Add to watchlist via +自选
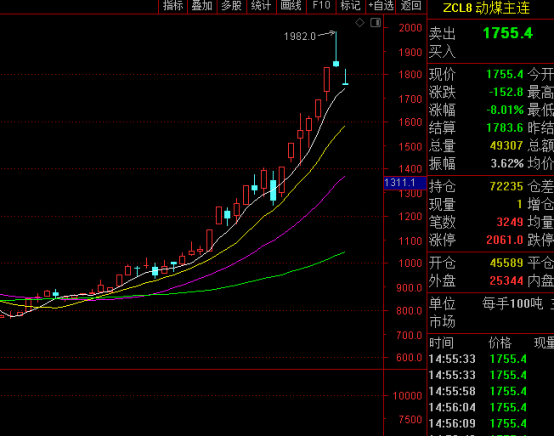554x436 pixels. click(381, 6)
